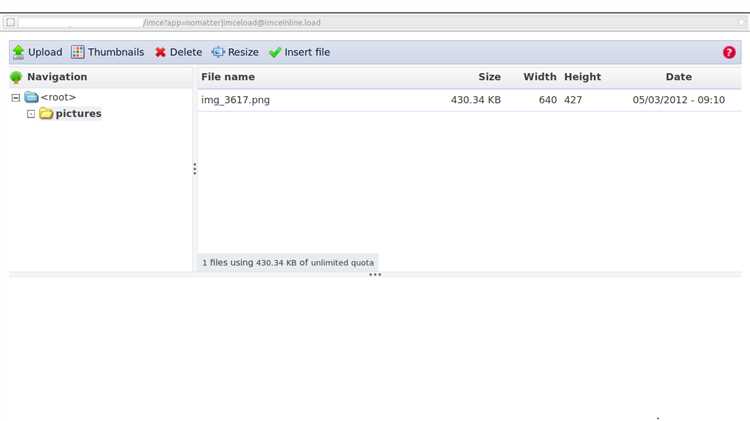Click the date 05/03/2012 - 09:10
The image size is (750, 421).
pos(678,100)
